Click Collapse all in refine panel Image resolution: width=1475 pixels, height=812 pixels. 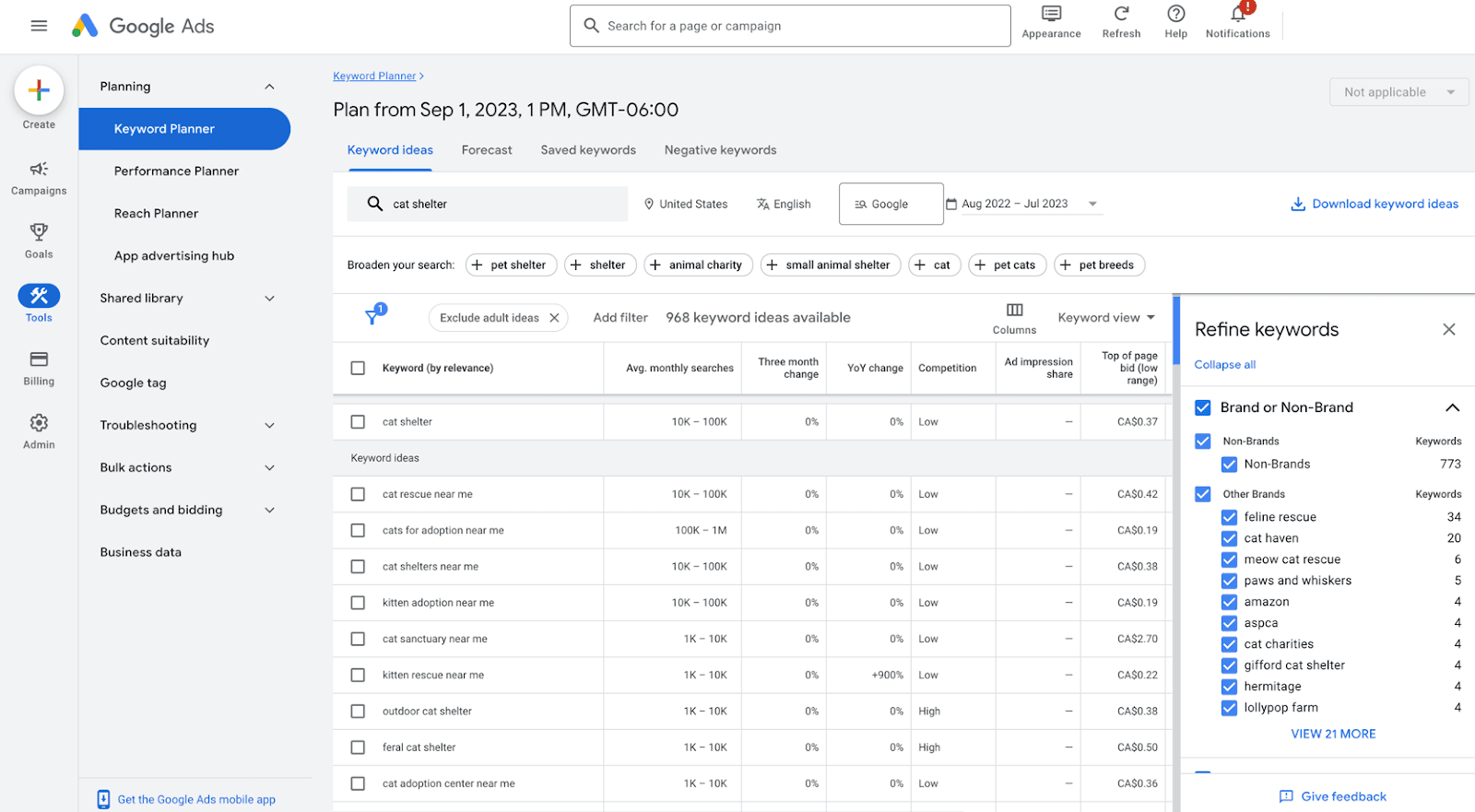tap(1224, 365)
